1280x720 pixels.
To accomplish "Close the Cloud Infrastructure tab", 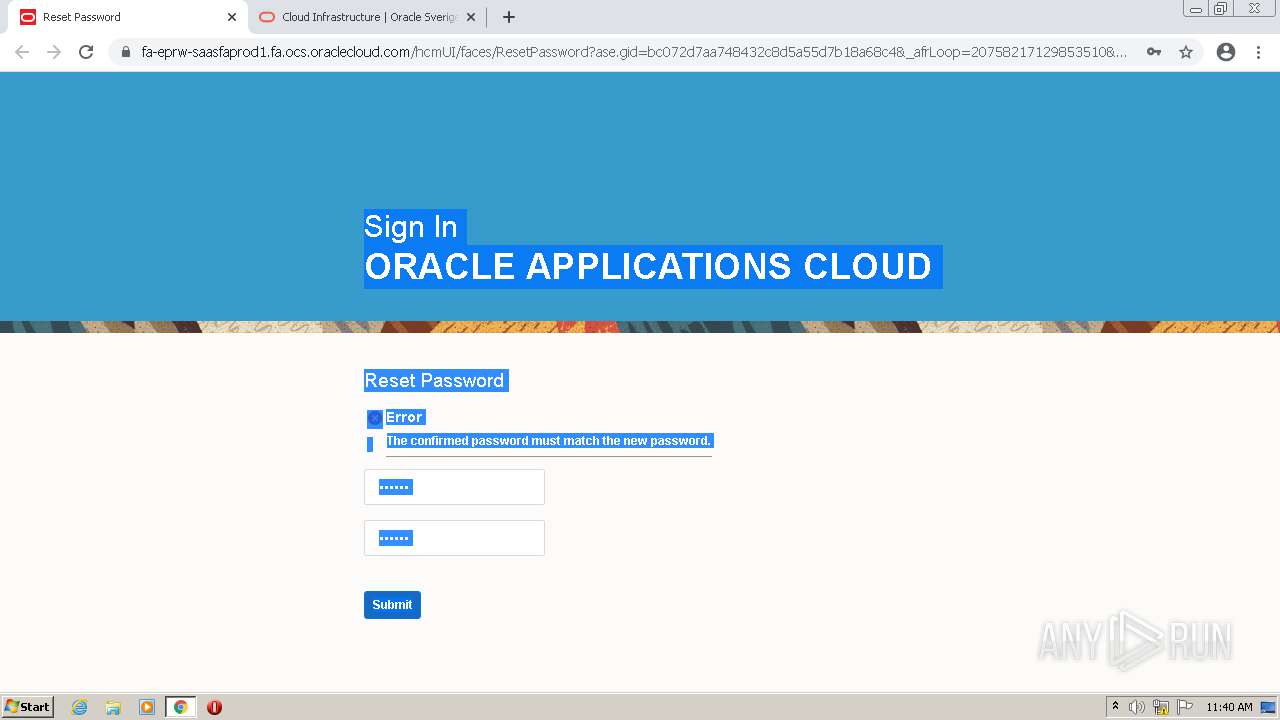I will pyautogui.click(x=471, y=17).
